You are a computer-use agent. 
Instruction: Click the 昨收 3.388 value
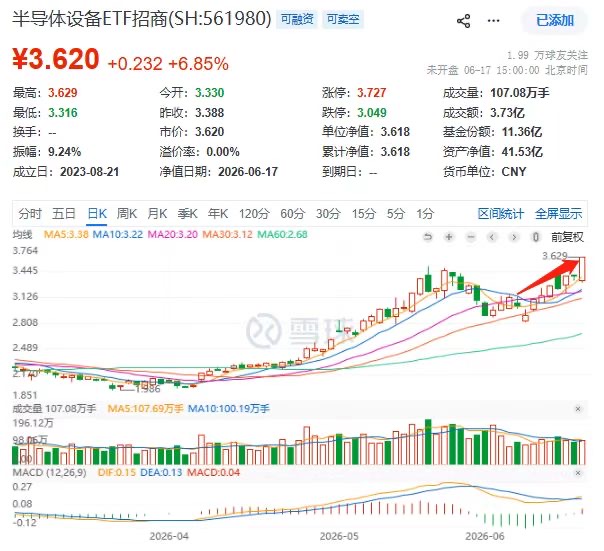click(209, 113)
